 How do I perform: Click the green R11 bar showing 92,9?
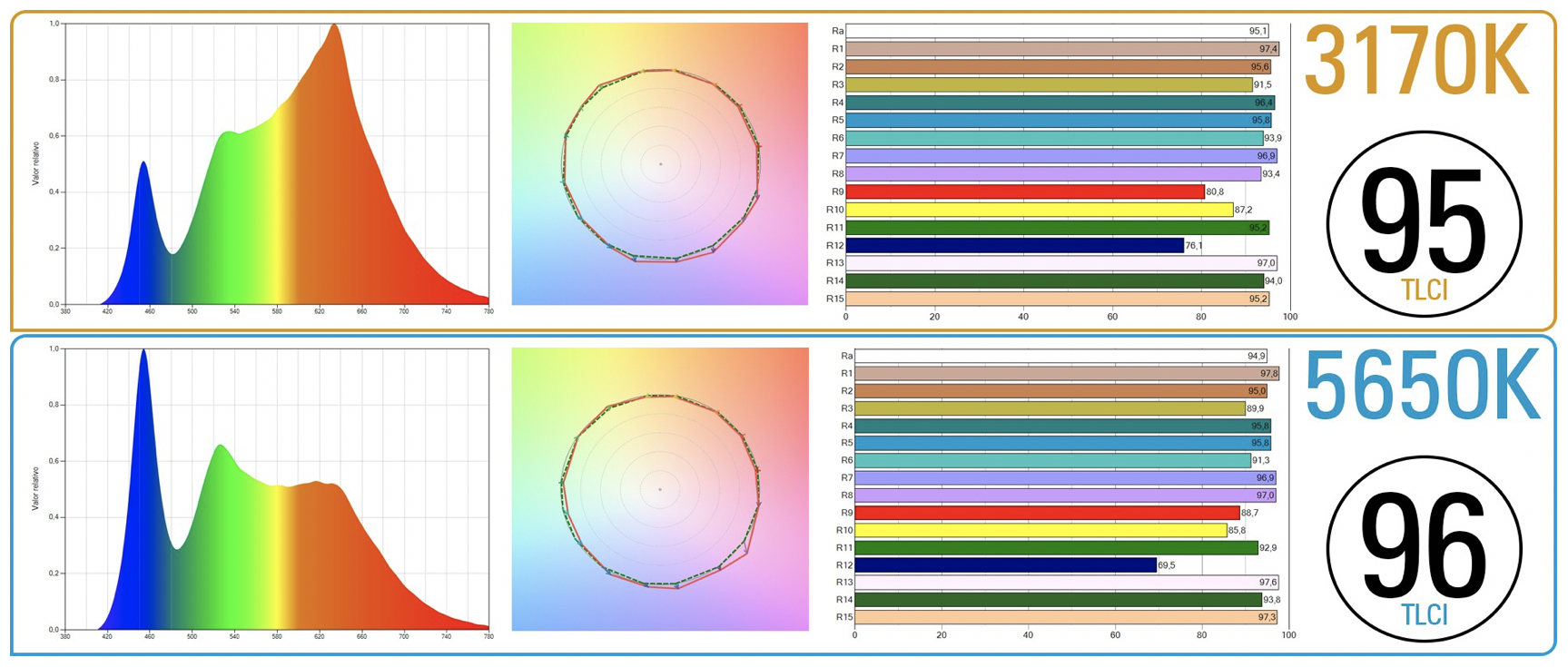click(x=1056, y=547)
